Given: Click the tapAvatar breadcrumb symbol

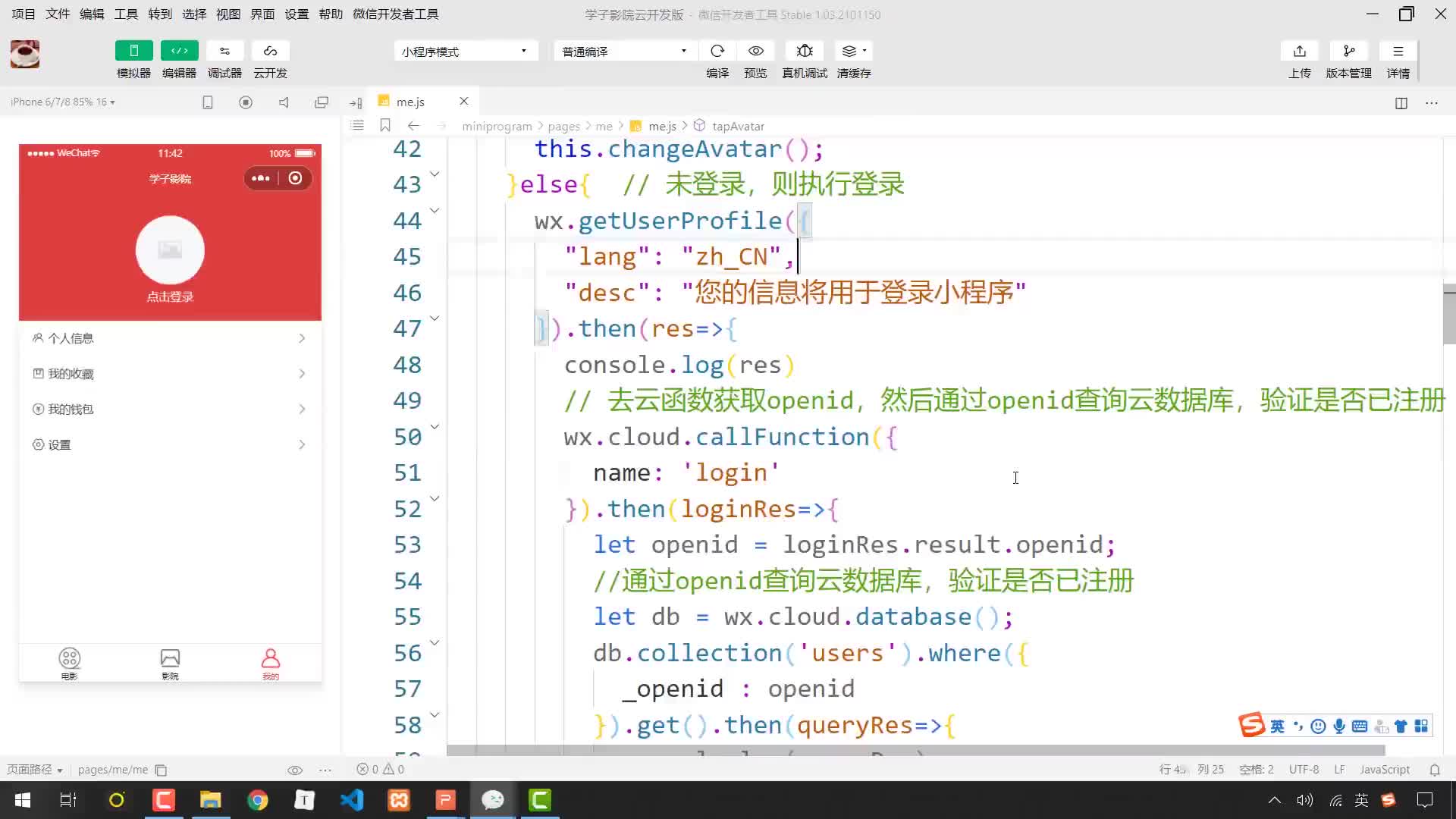Looking at the screenshot, I should 737,126.
